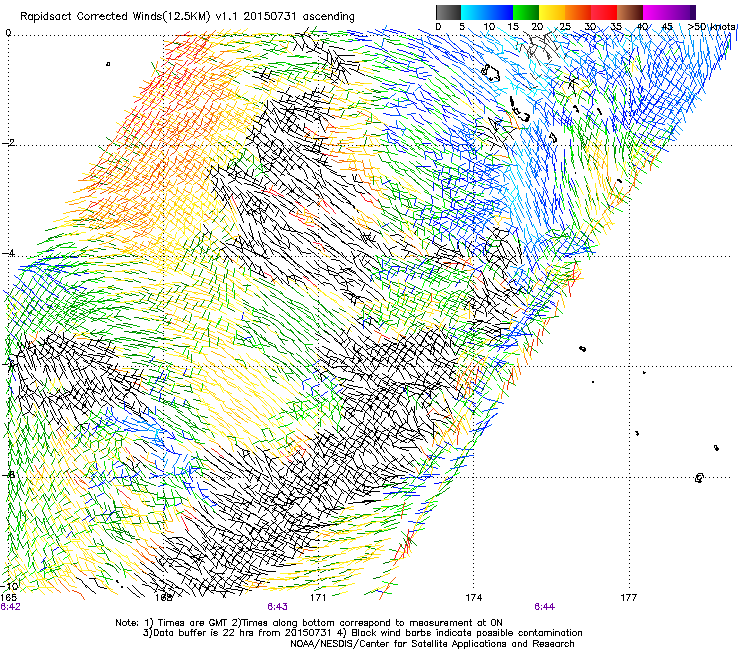
Task: Click the '35' label under the color bar
Action: click(x=616, y=26)
